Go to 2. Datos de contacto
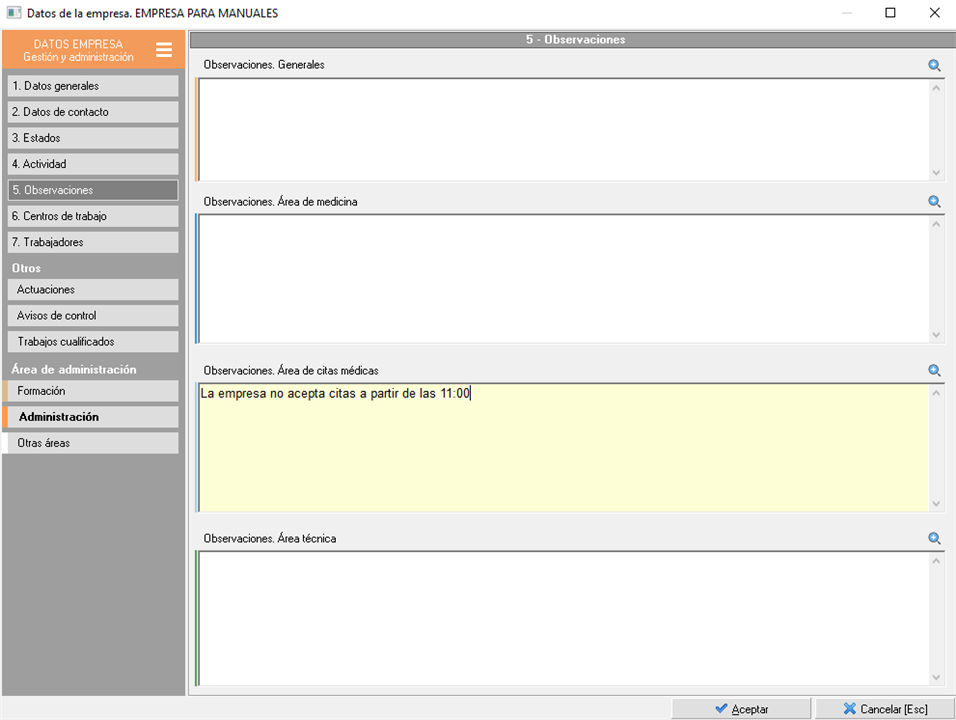Image resolution: width=956 pixels, height=720 pixels. point(93,112)
